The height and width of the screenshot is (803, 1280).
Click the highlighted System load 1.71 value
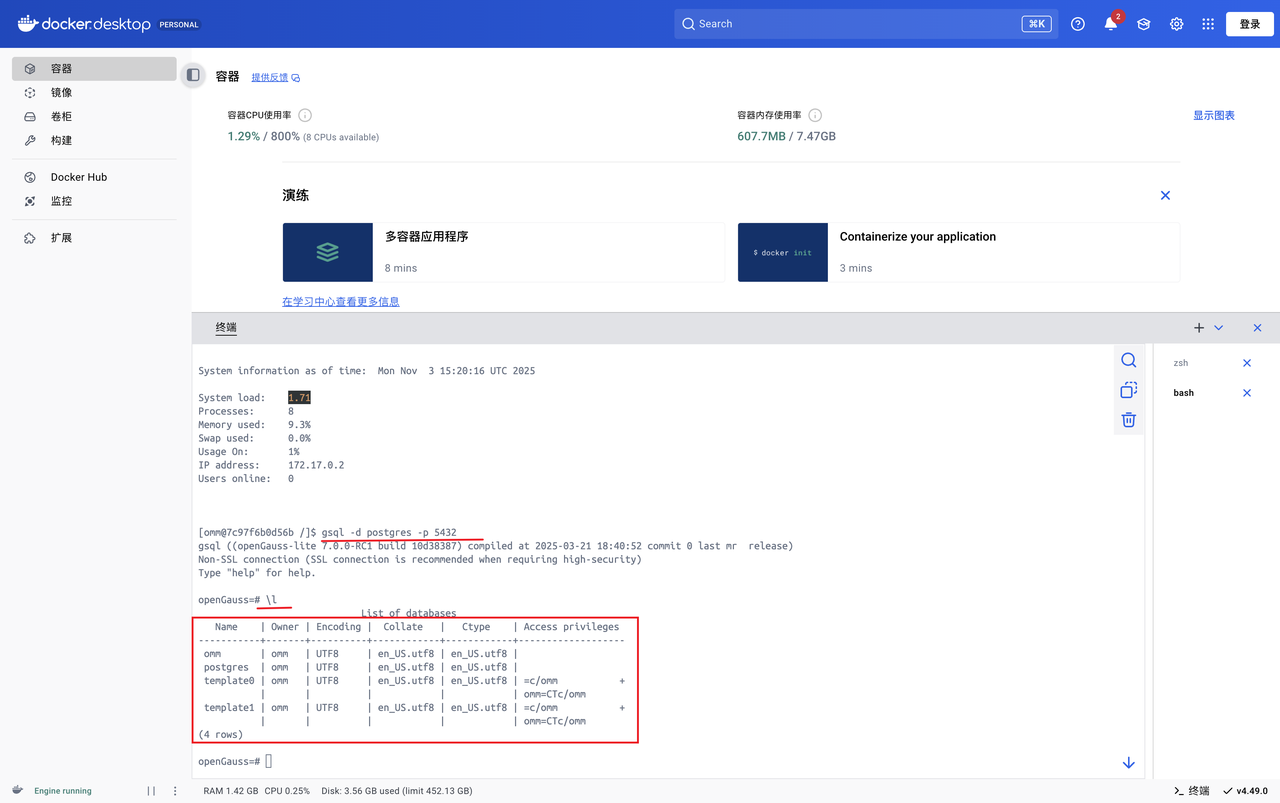pyautogui.click(x=299, y=398)
